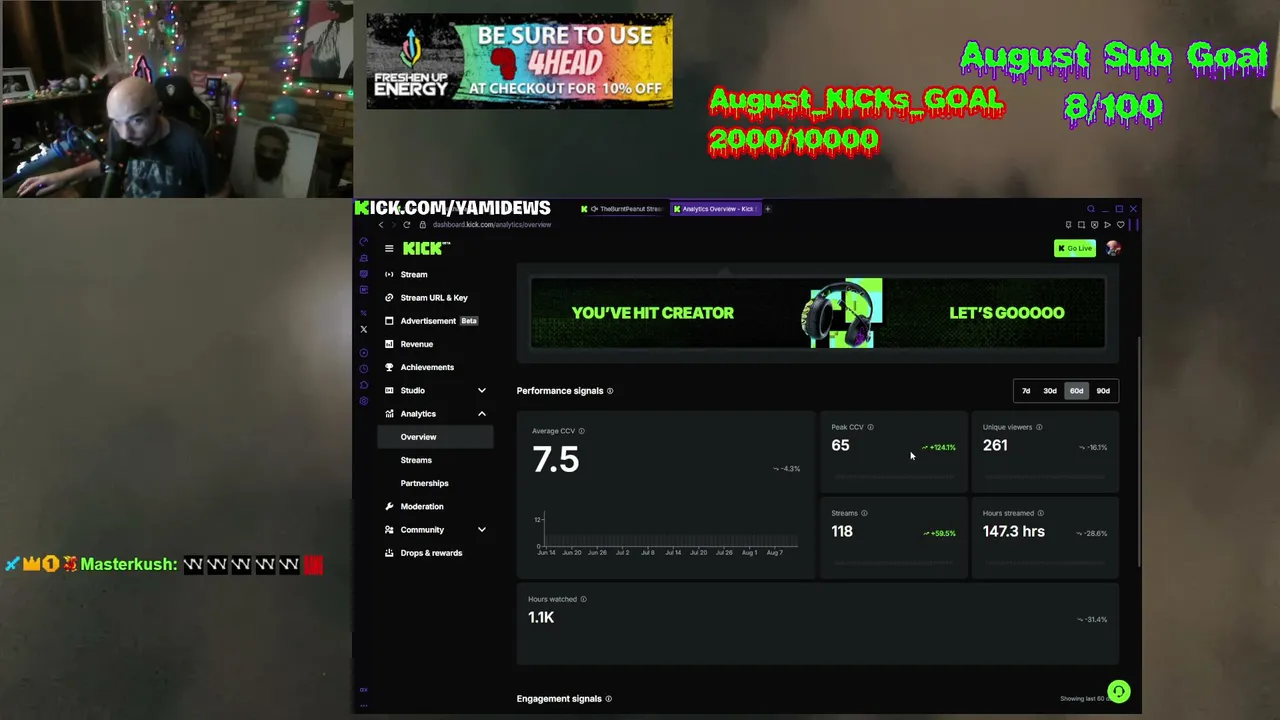This screenshot has height=720, width=1280.
Task: Click the Achievements trophy icon
Action: 389,367
